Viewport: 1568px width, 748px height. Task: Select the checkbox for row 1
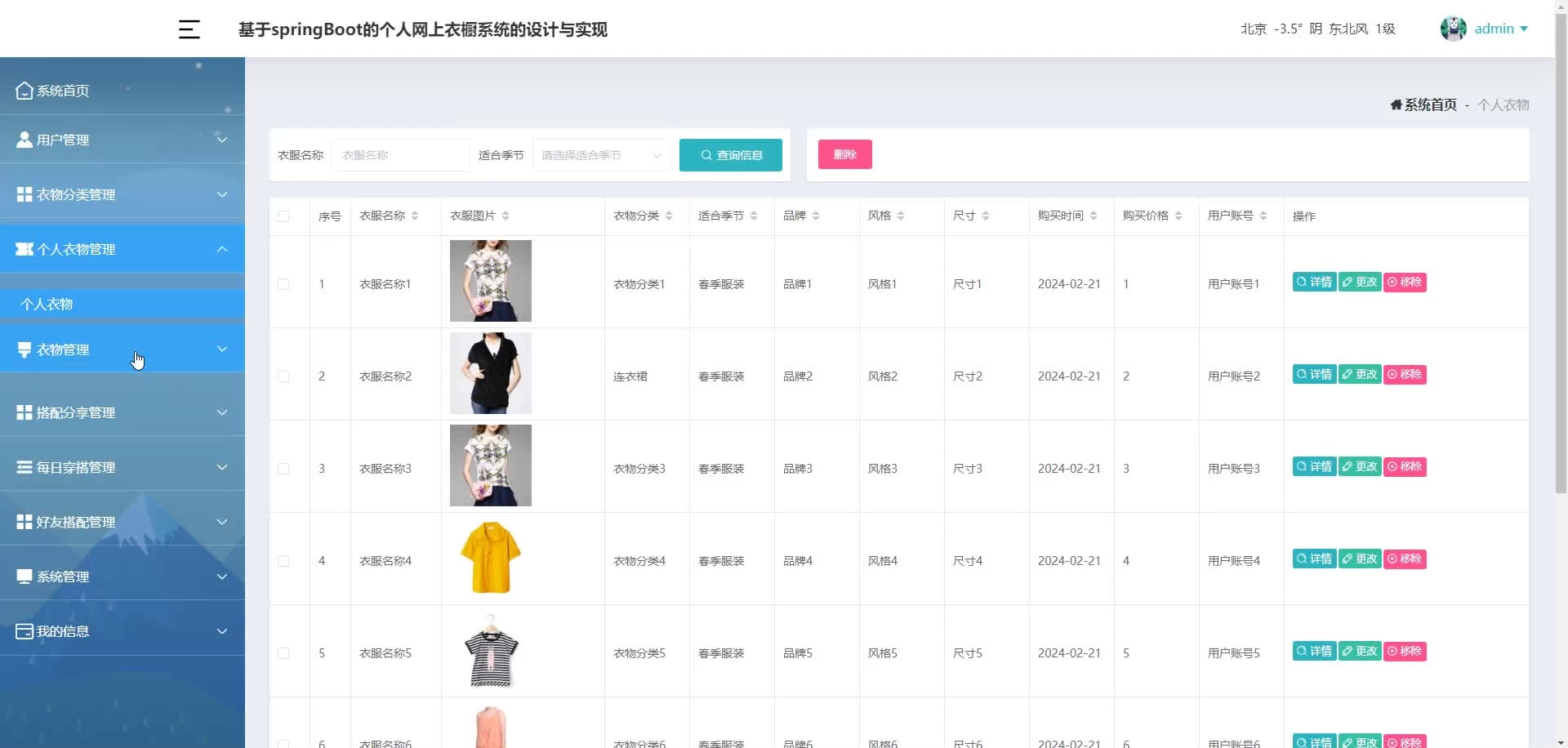(283, 284)
